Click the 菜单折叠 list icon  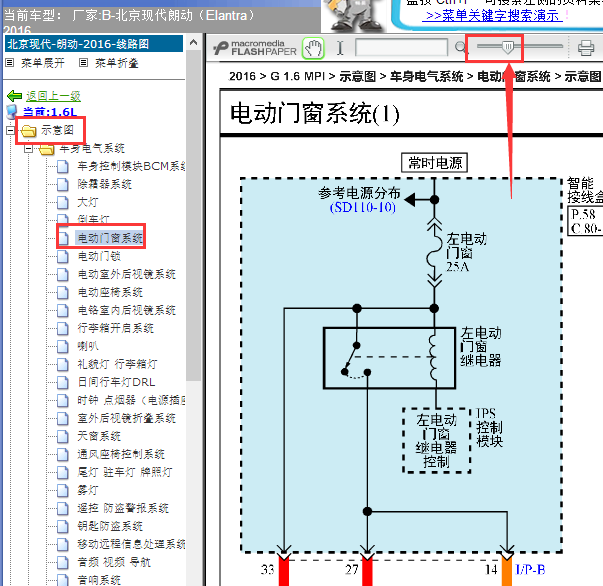(83, 62)
